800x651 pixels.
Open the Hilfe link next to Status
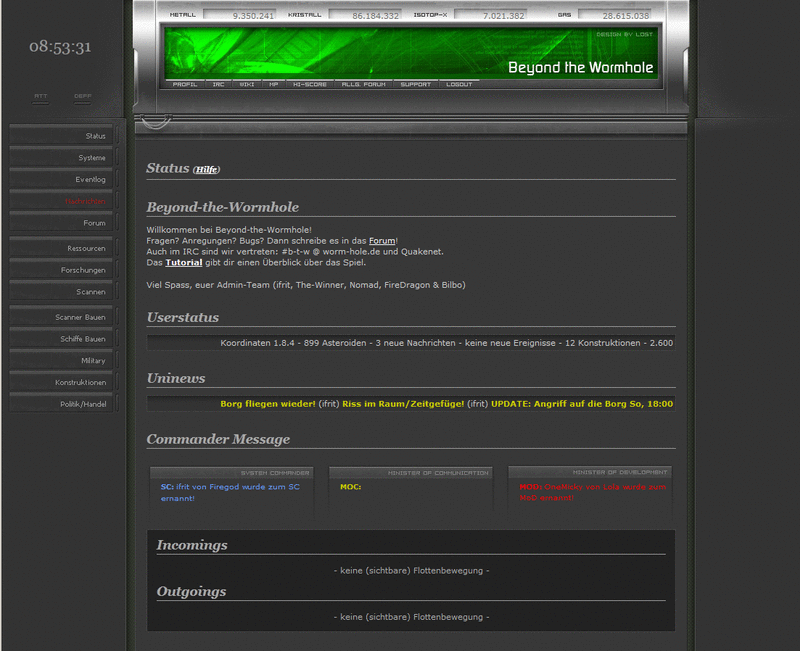point(205,169)
